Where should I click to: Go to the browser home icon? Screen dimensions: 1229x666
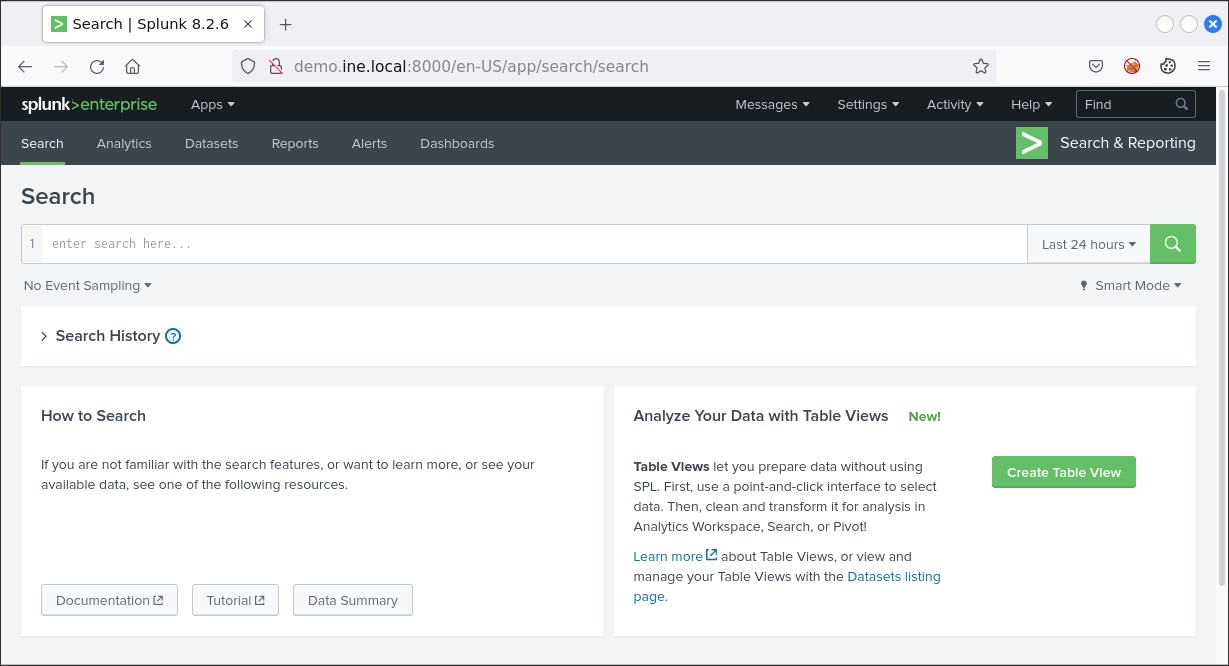(x=132, y=67)
